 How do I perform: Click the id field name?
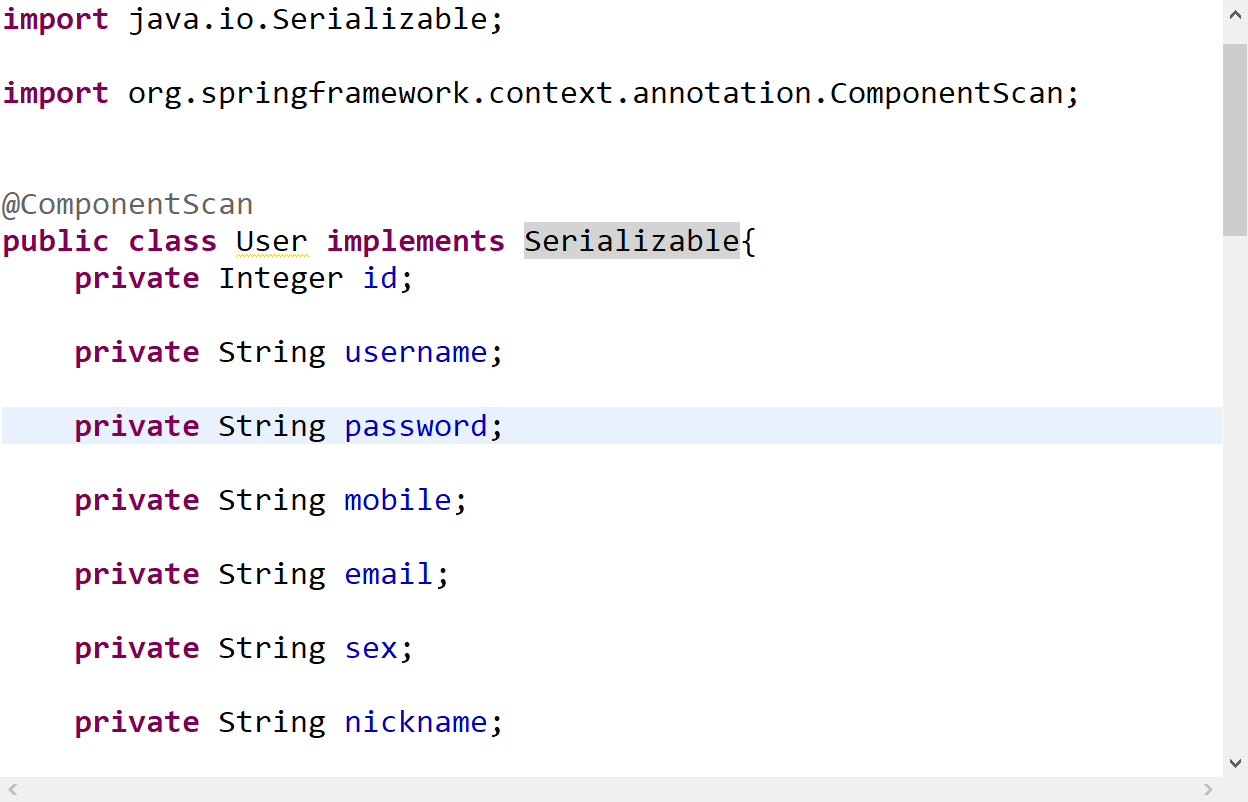(380, 278)
